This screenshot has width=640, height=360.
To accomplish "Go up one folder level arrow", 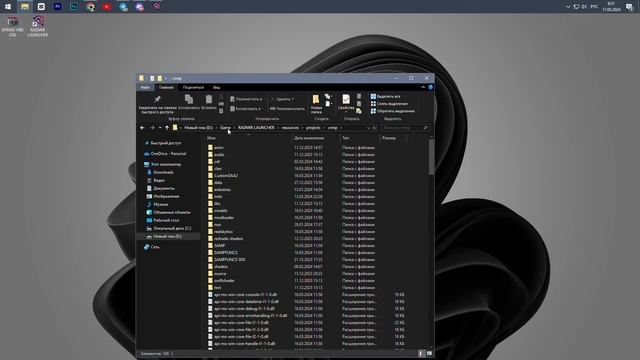I will pos(167,128).
